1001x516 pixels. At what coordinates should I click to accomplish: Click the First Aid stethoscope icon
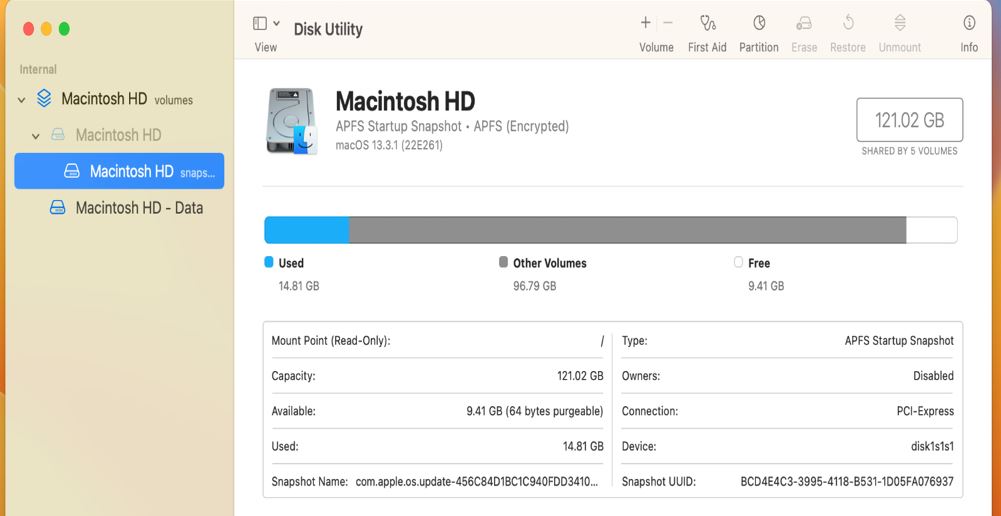(x=707, y=23)
